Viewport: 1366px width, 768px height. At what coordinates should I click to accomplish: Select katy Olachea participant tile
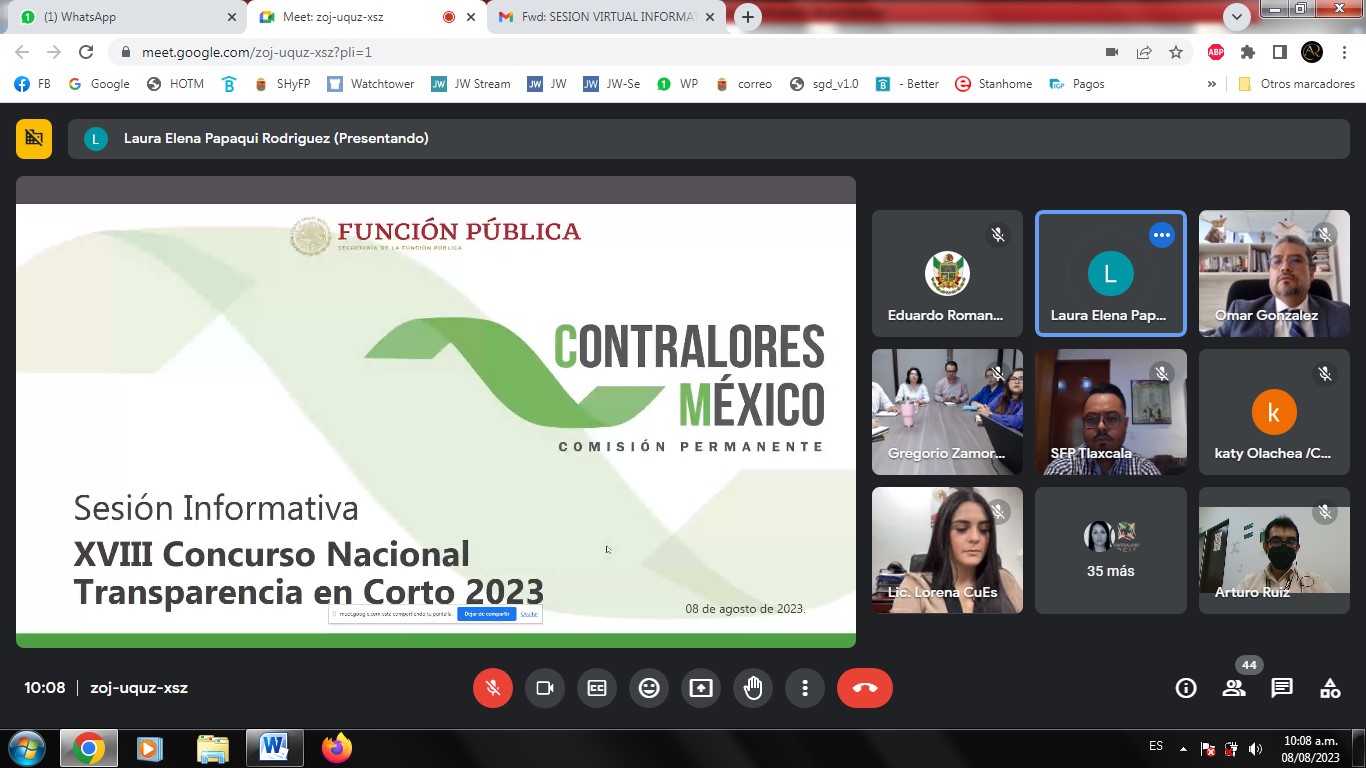tap(1274, 411)
